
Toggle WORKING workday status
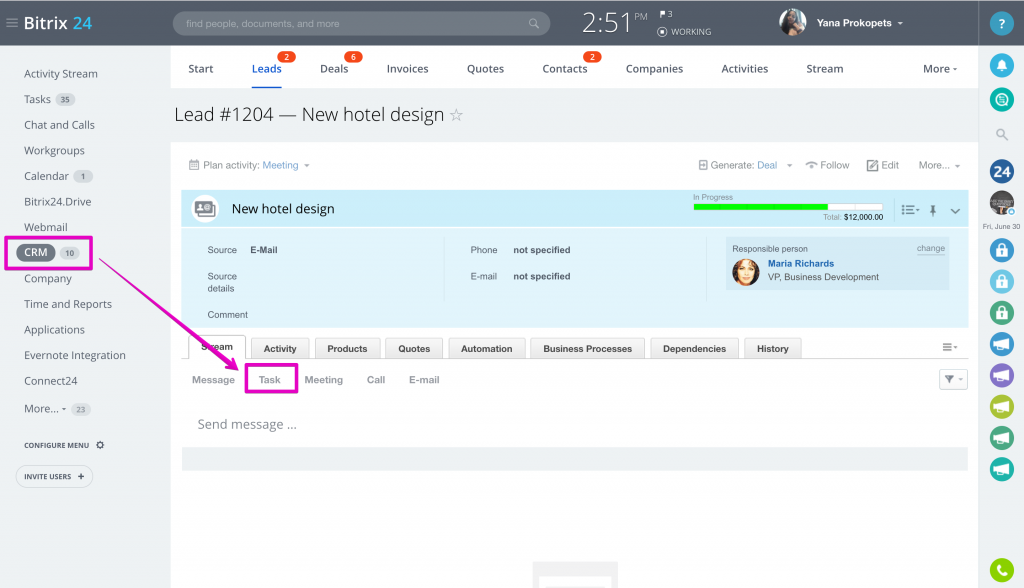point(684,31)
